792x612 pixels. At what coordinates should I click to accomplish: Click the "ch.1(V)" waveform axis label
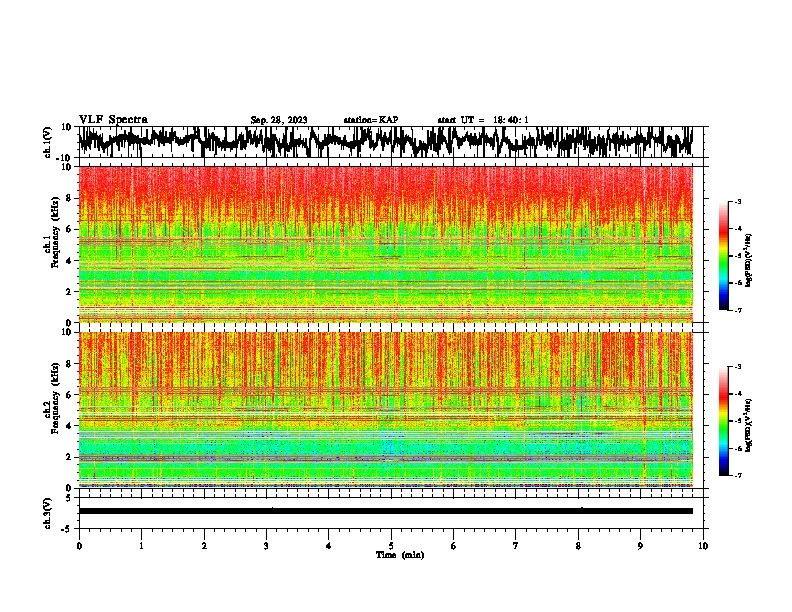tap(48, 142)
